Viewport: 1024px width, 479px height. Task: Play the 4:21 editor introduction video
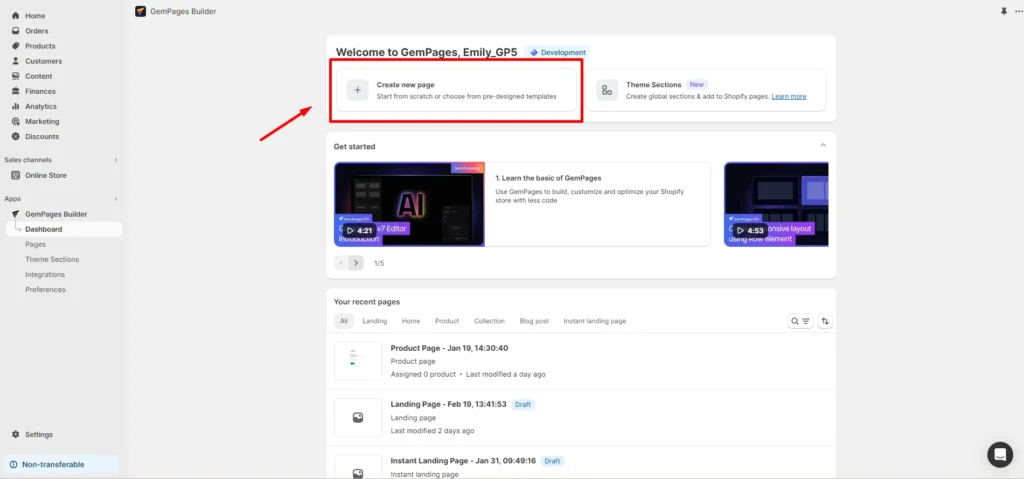tap(357, 230)
